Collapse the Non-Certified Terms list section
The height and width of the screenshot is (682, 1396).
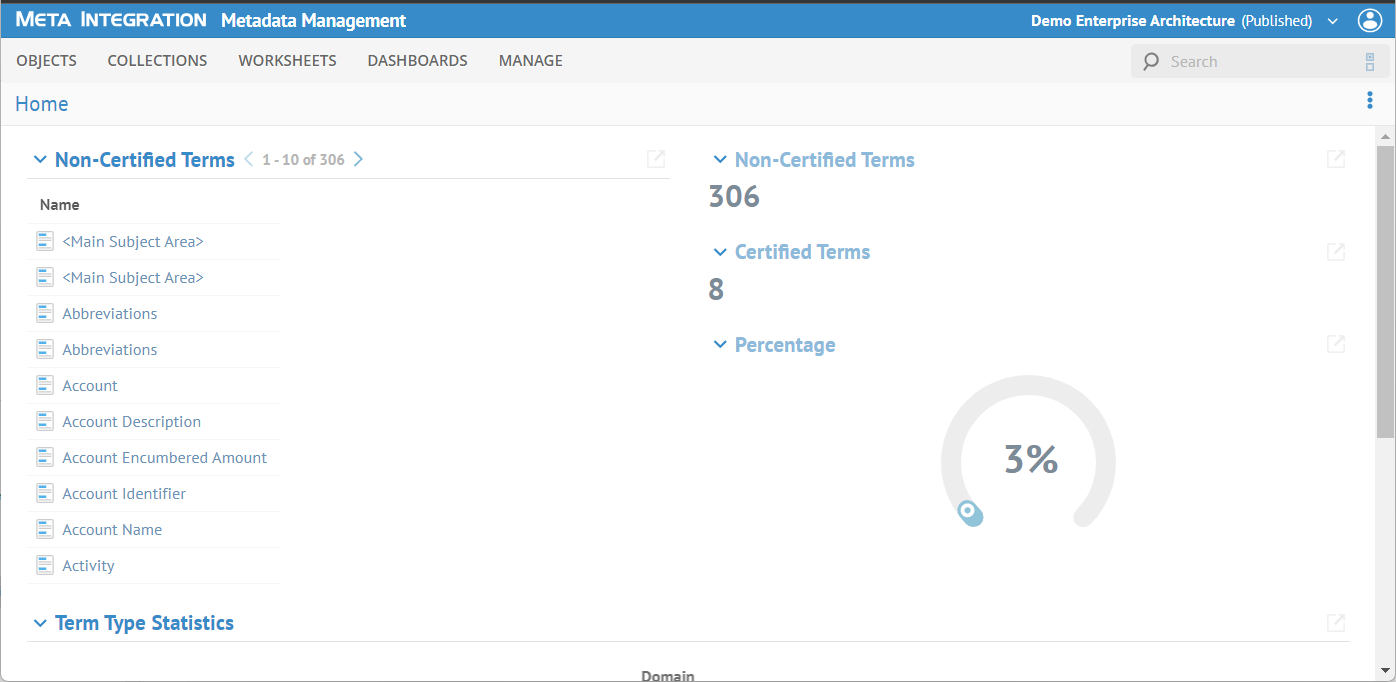tap(40, 160)
